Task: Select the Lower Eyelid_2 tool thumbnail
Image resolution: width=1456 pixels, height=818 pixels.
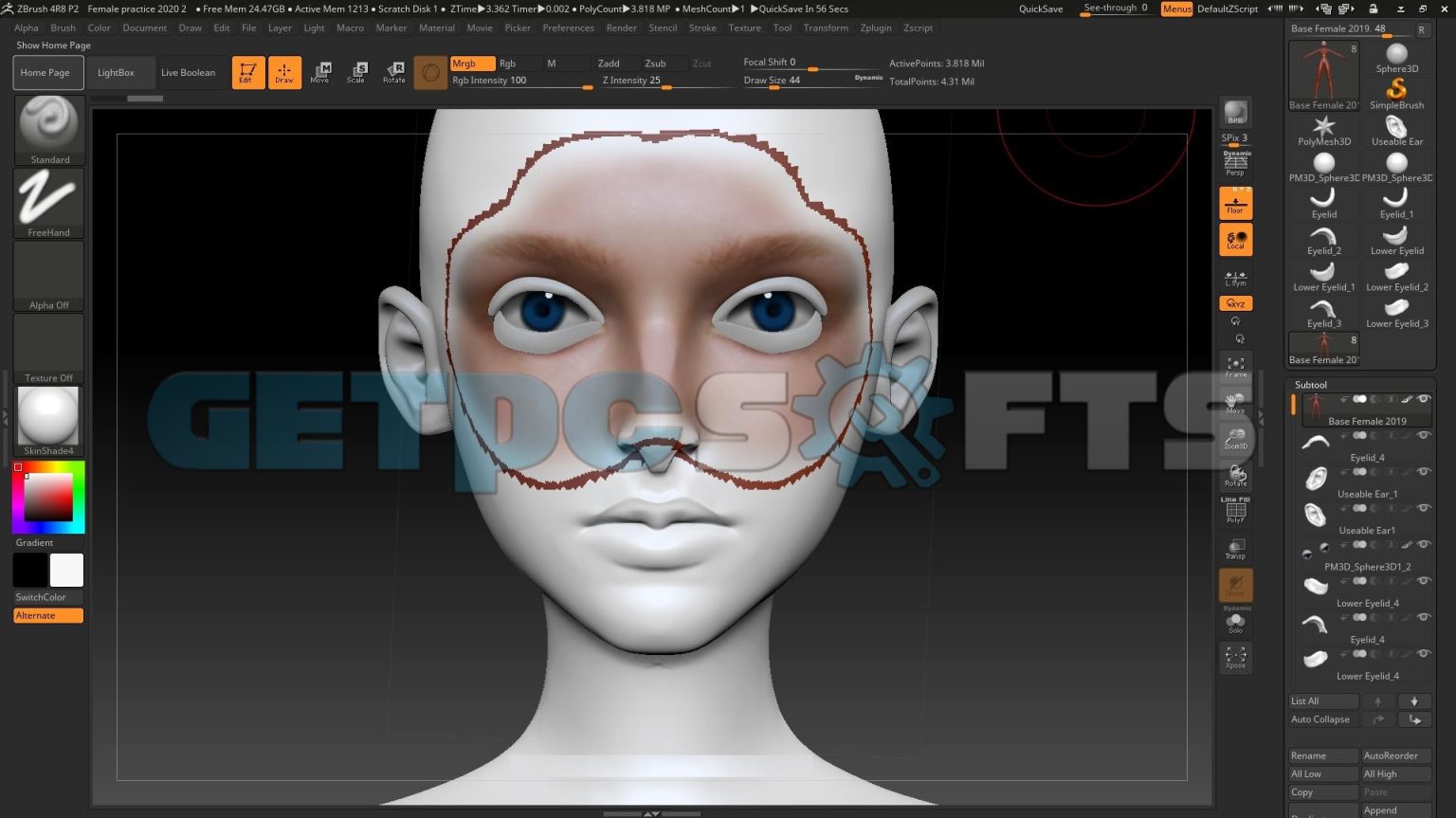Action: (1396, 277)
